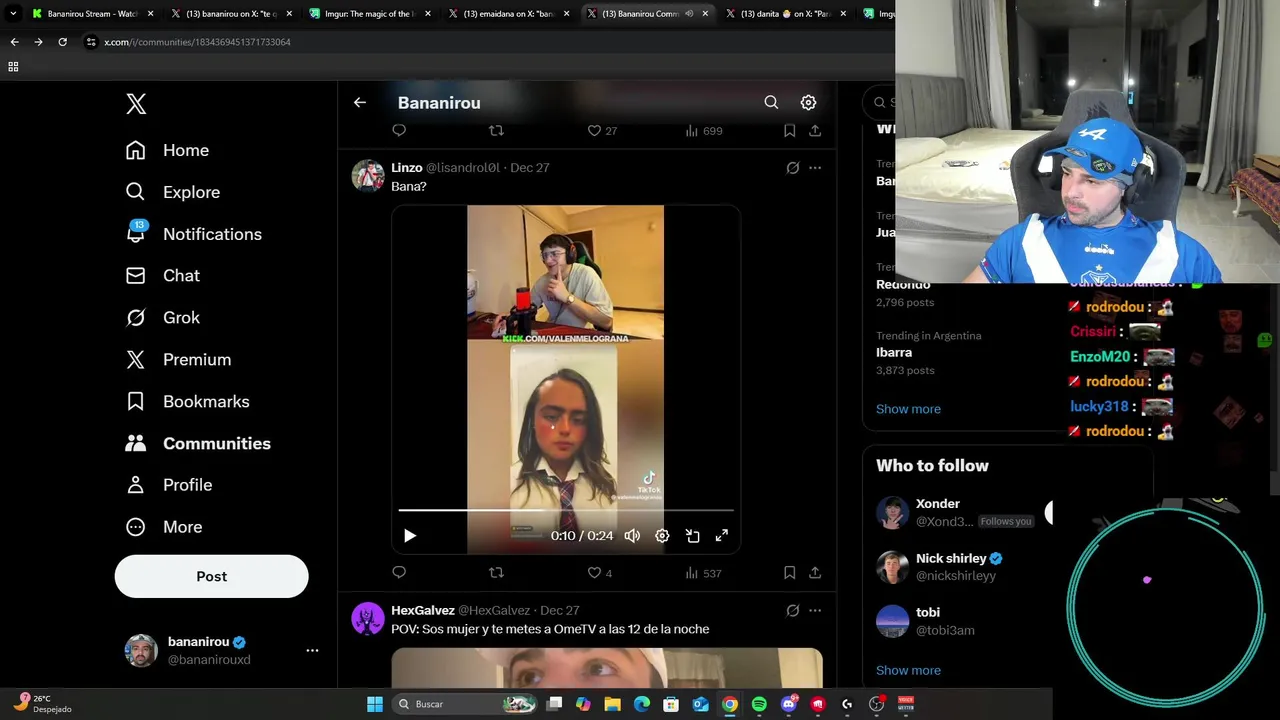
Task: Switch to emaidana on X tab
Action: click(x=508, y=14)
